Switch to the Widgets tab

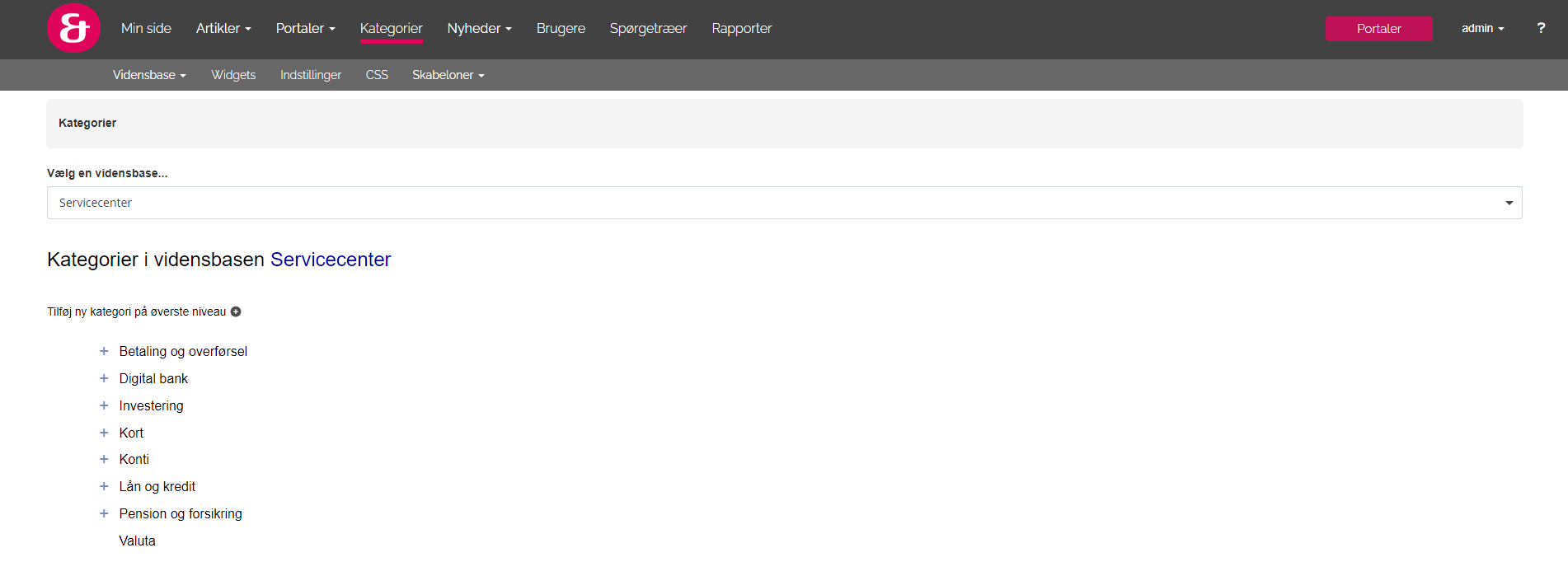click(233, 75)
